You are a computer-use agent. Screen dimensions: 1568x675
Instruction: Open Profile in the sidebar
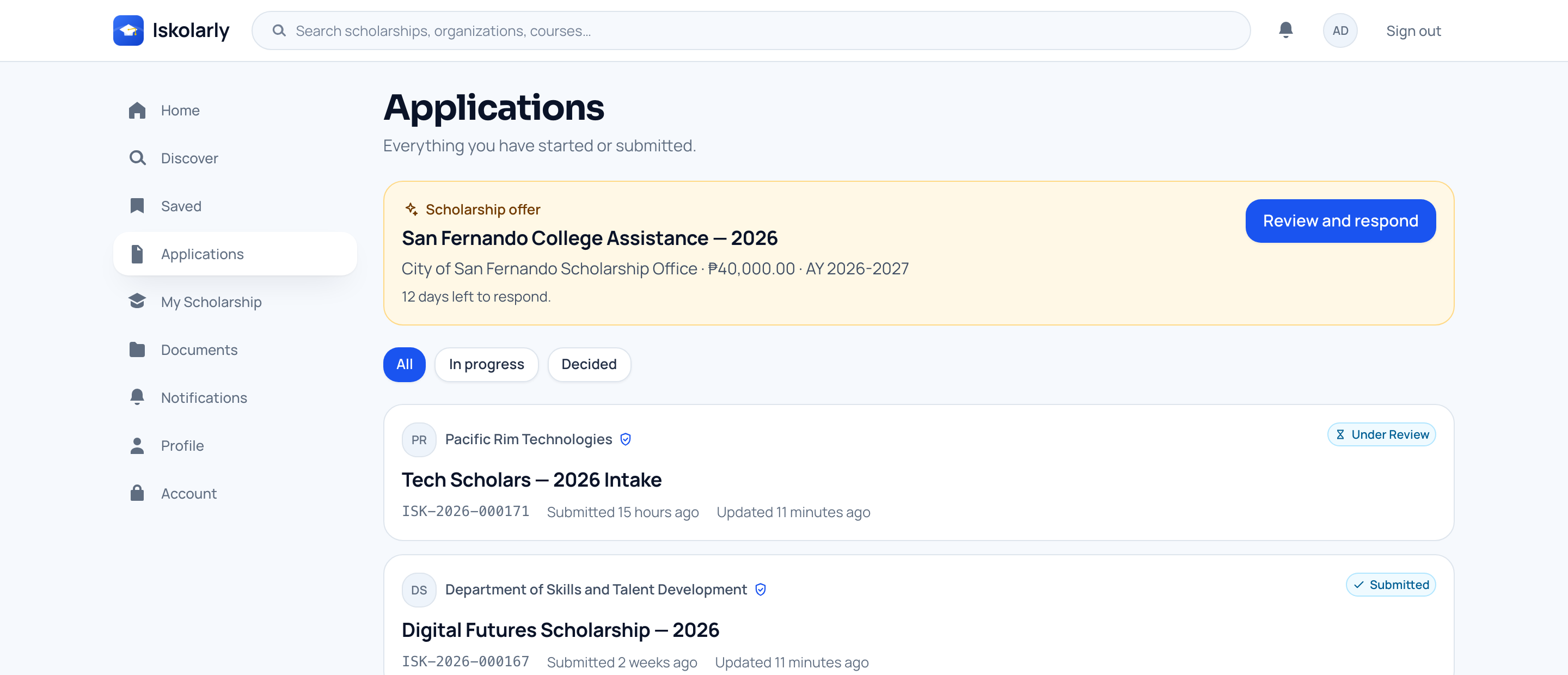235,445
